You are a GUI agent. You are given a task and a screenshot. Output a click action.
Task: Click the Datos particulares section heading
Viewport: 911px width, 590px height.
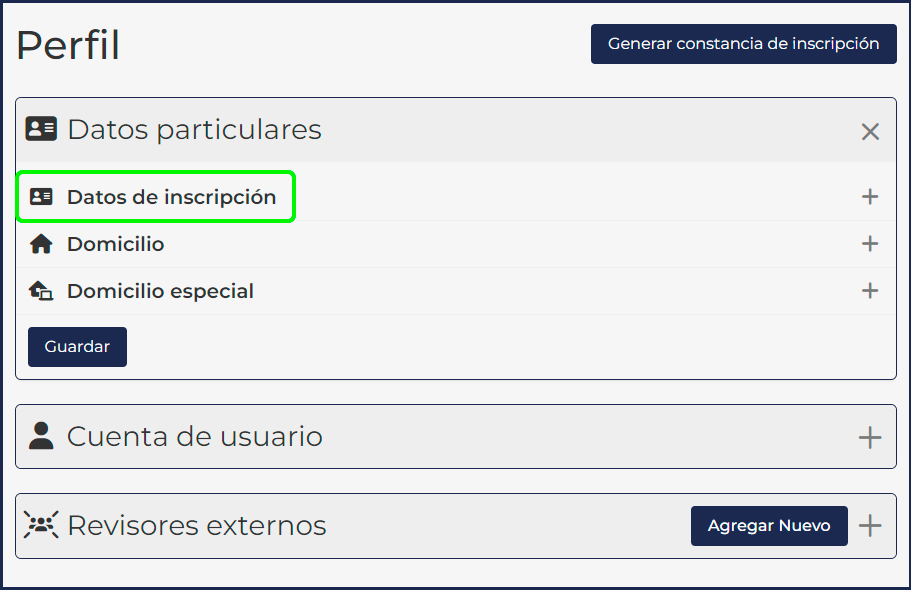(x=194, y=130)
